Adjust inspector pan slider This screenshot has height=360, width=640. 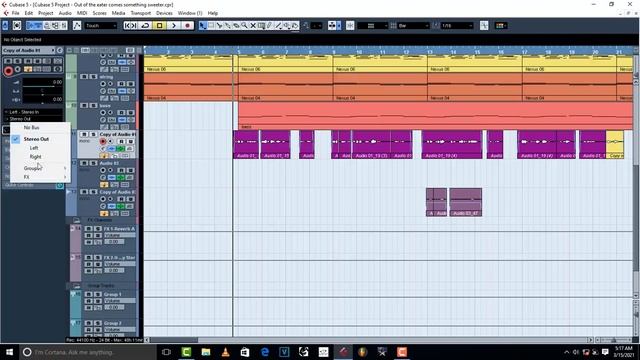pos(42,91)
